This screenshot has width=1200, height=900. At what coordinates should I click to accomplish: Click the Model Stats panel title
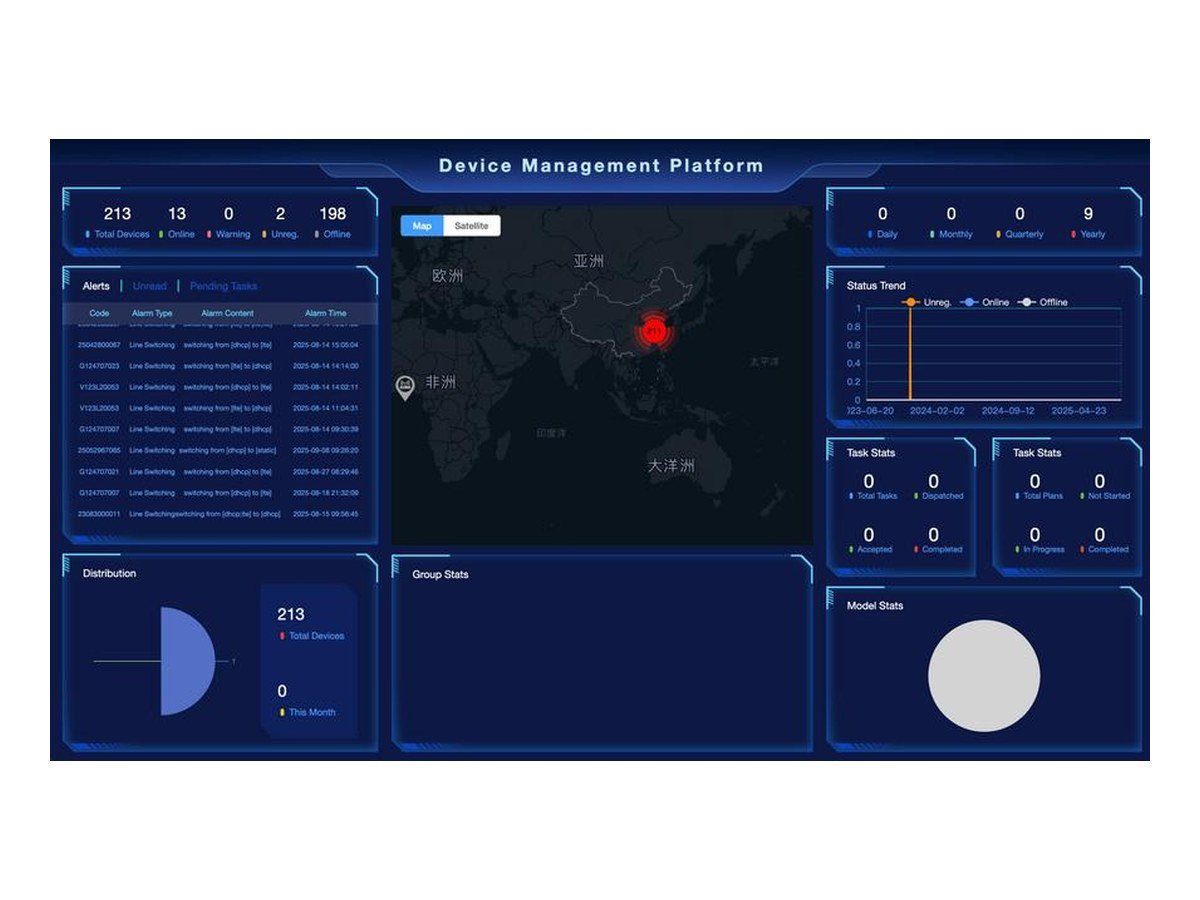point(875,605)
